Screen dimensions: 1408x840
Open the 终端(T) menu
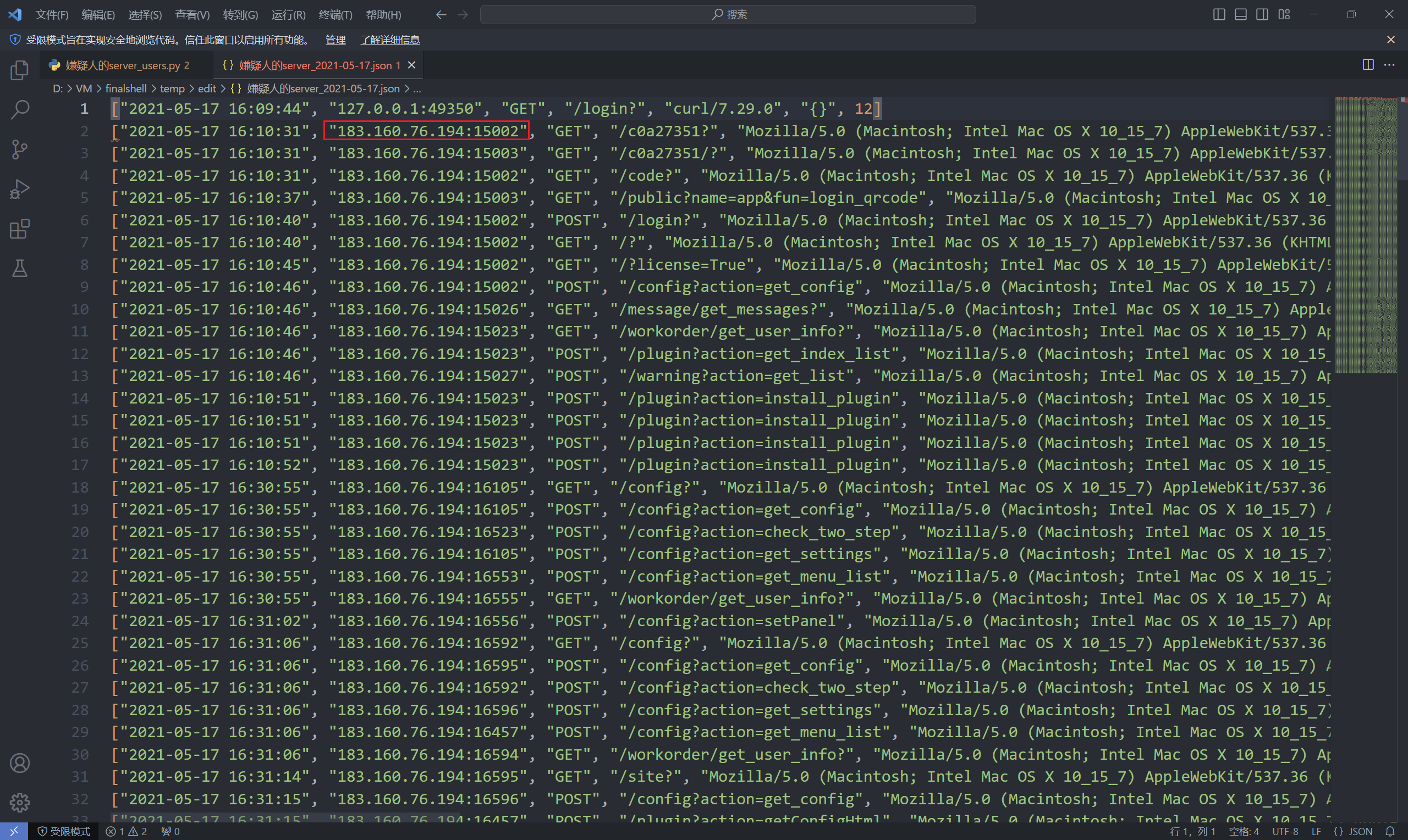335,15
